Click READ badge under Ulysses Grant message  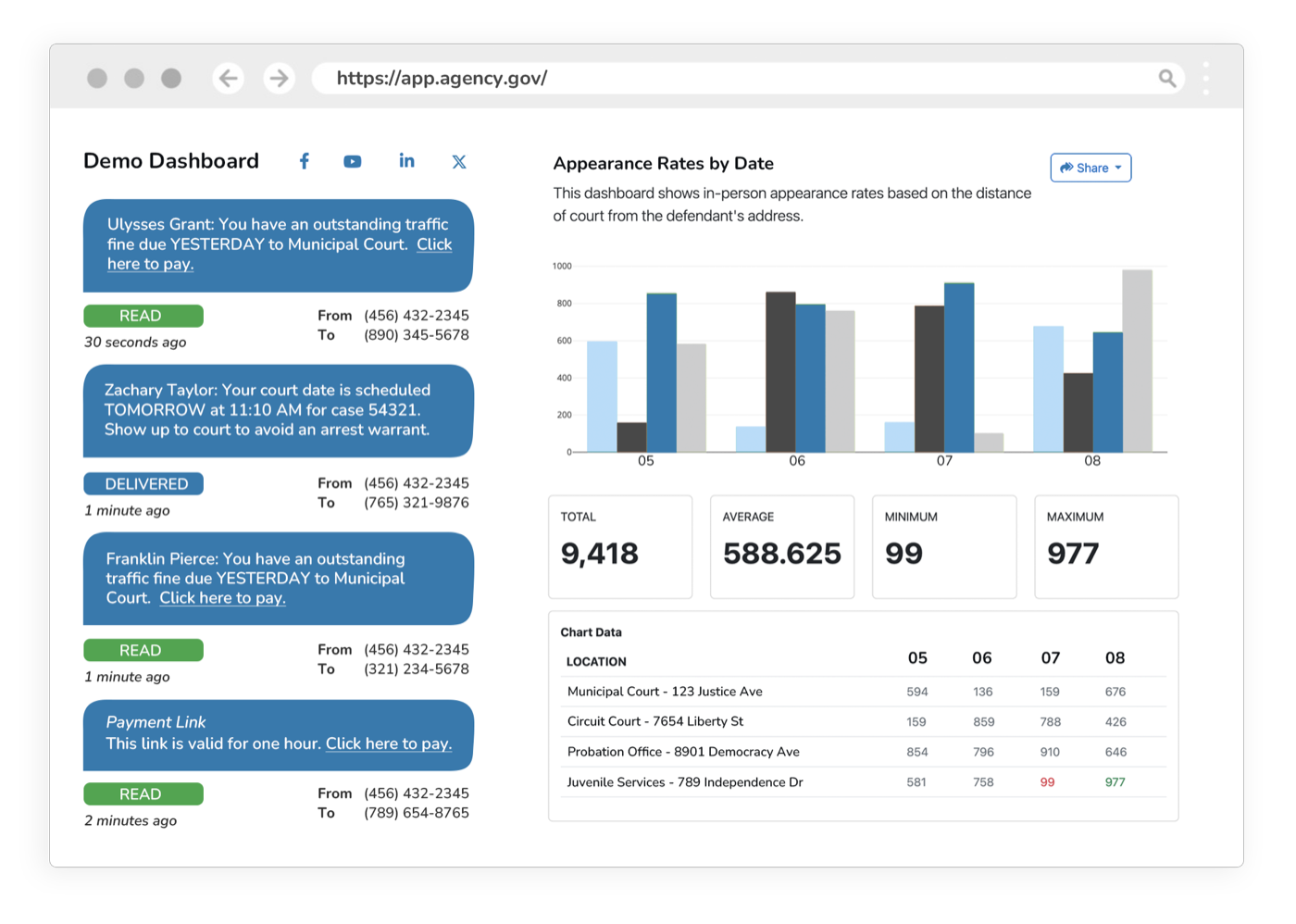pyautogui.click(x=143, y=316)
